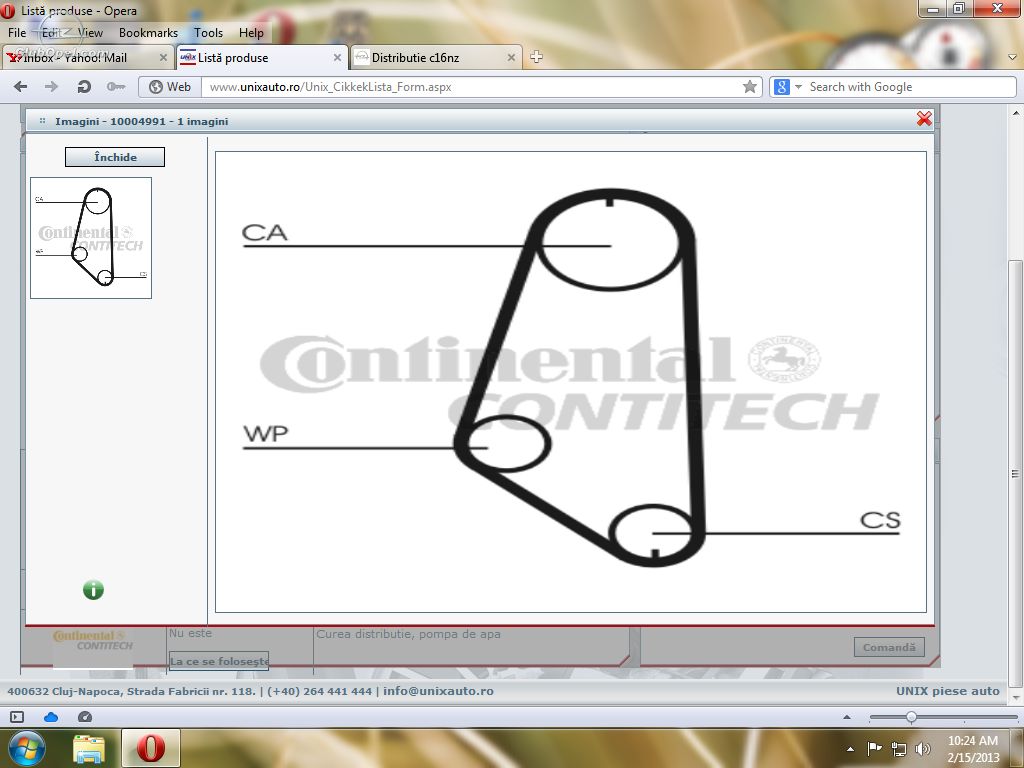The width and height of the screenshot is (1024, 768).
Task: Show hidden system tray icons
Action: (850, 749)
